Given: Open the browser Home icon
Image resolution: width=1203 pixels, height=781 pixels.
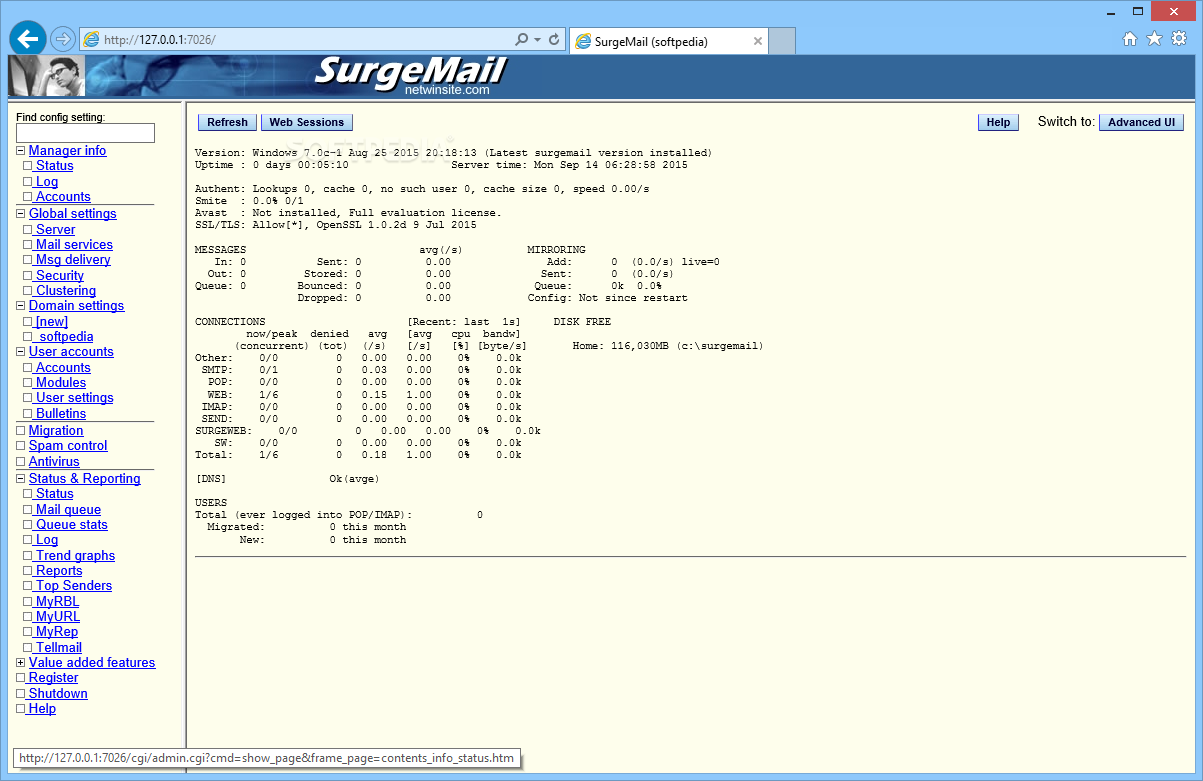Looking at the screenshot, I should (1130, 39).
